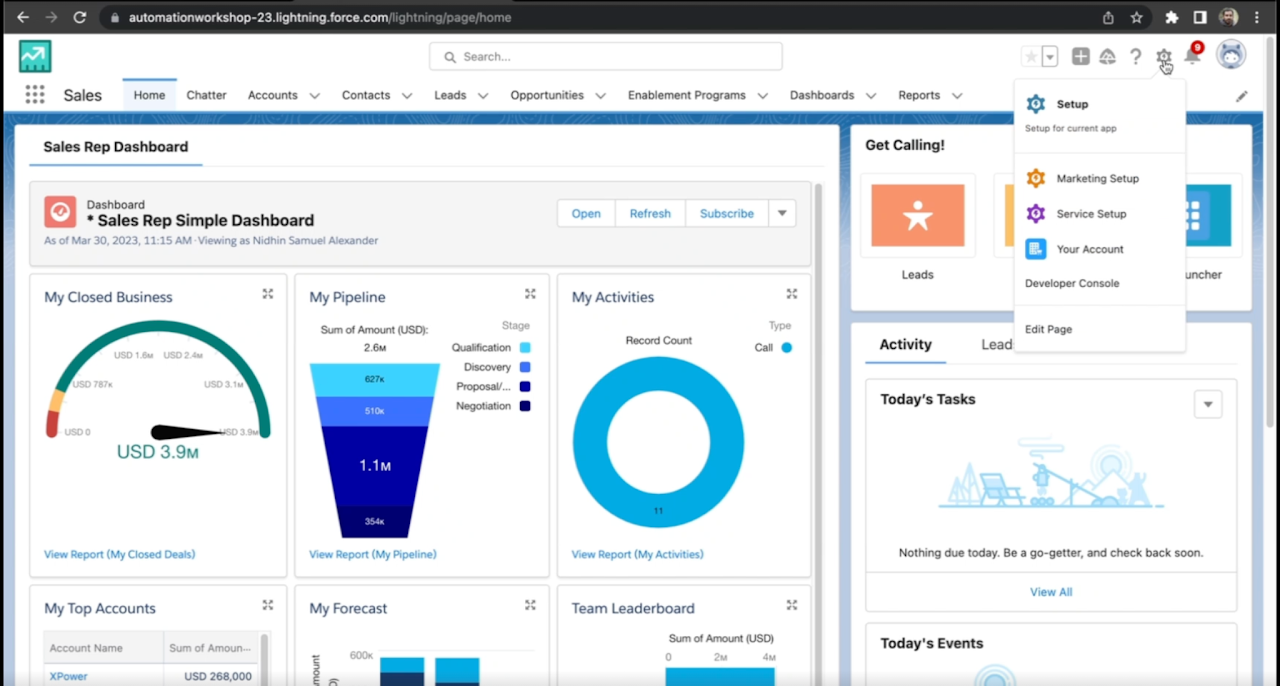
Task: Open the App Launcher grid icon
Action: point(35,95)
